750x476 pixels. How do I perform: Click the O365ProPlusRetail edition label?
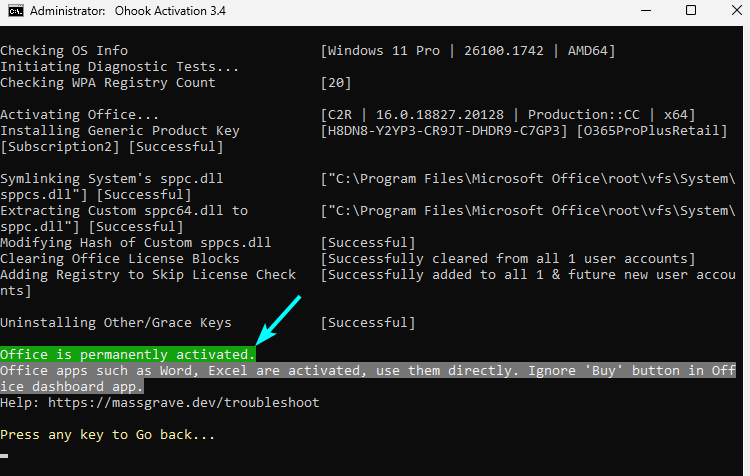(651, 131)
